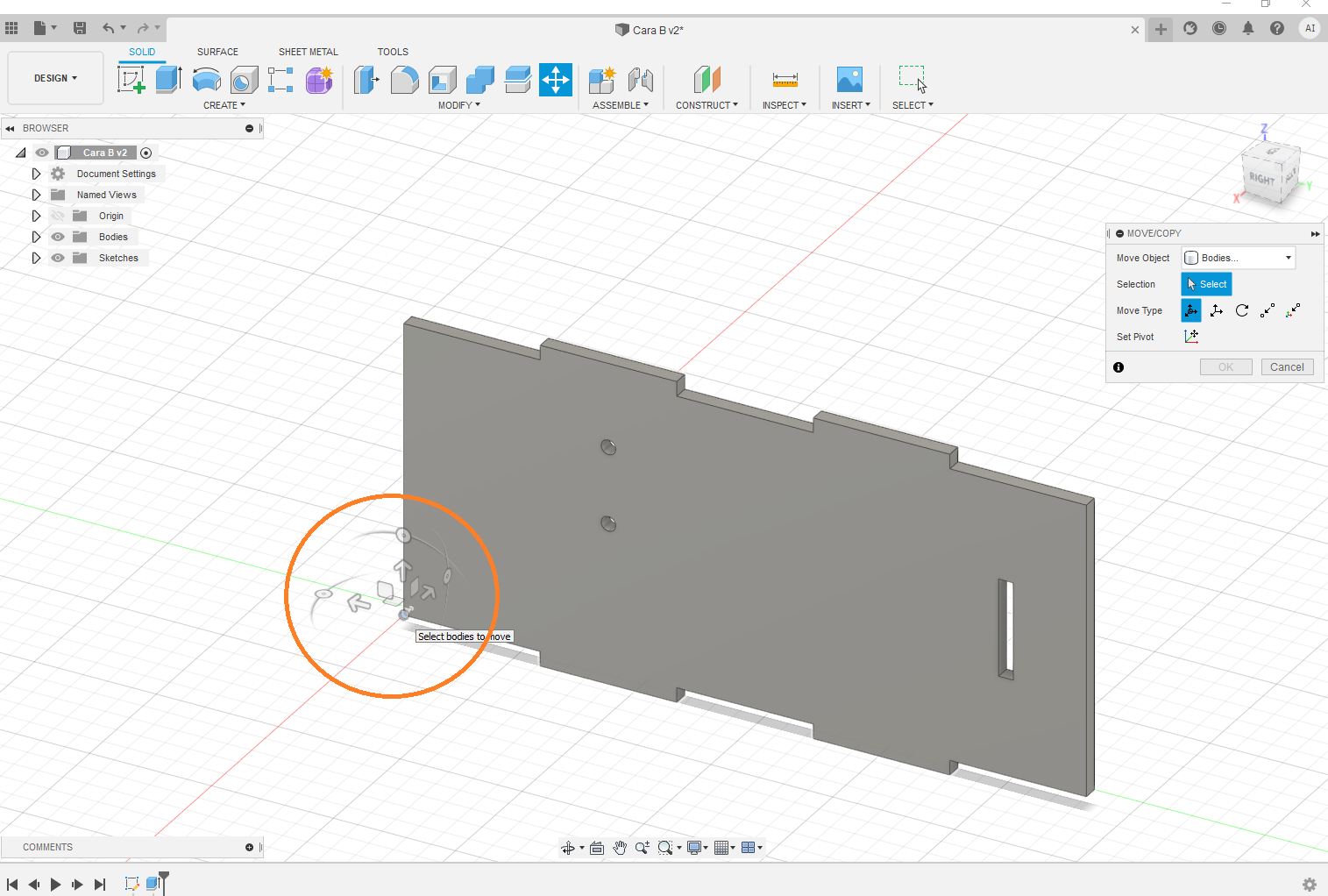Open the ASSEMBLE menu

621,105
